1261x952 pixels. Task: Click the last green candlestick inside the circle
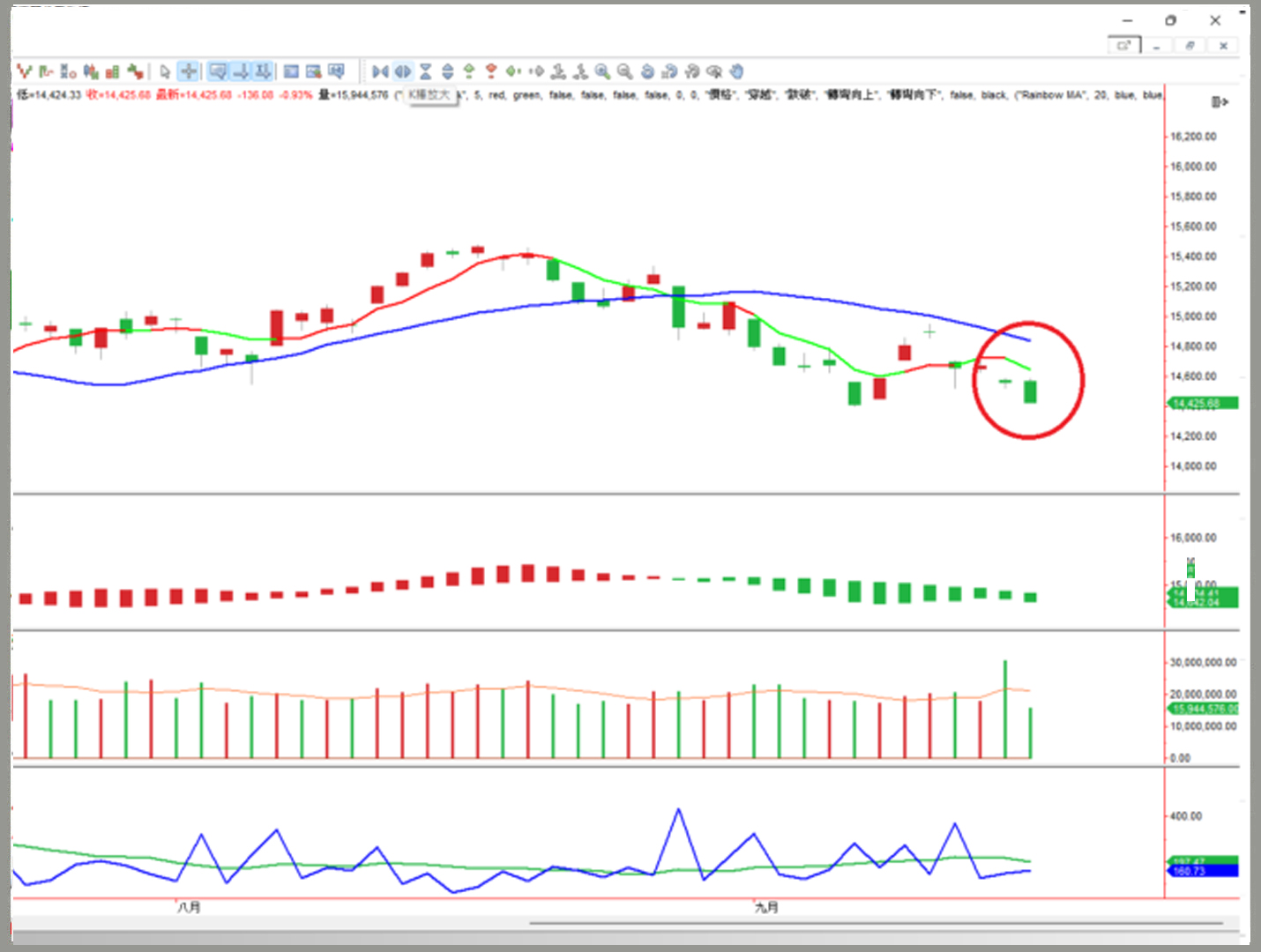pos(1030,391)
